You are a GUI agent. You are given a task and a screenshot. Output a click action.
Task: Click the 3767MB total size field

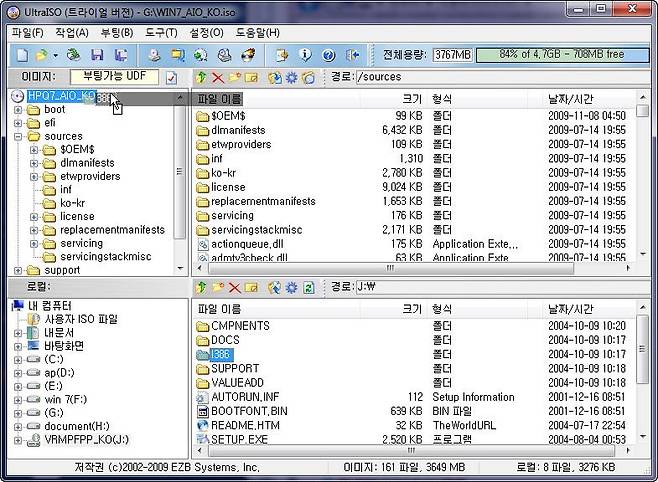(453, 55)
